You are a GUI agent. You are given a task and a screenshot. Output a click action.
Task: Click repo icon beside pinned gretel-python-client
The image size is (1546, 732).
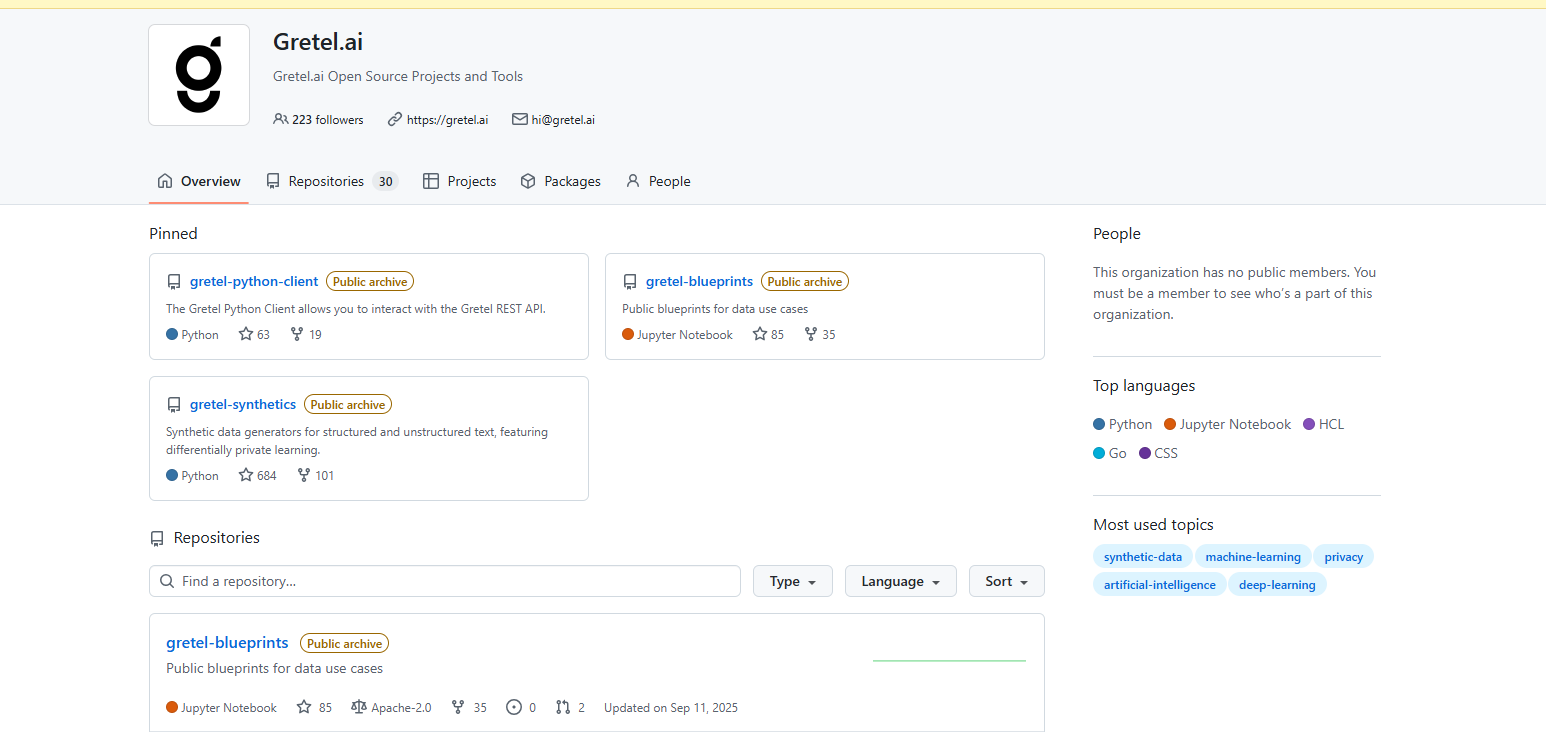[174, 282]
